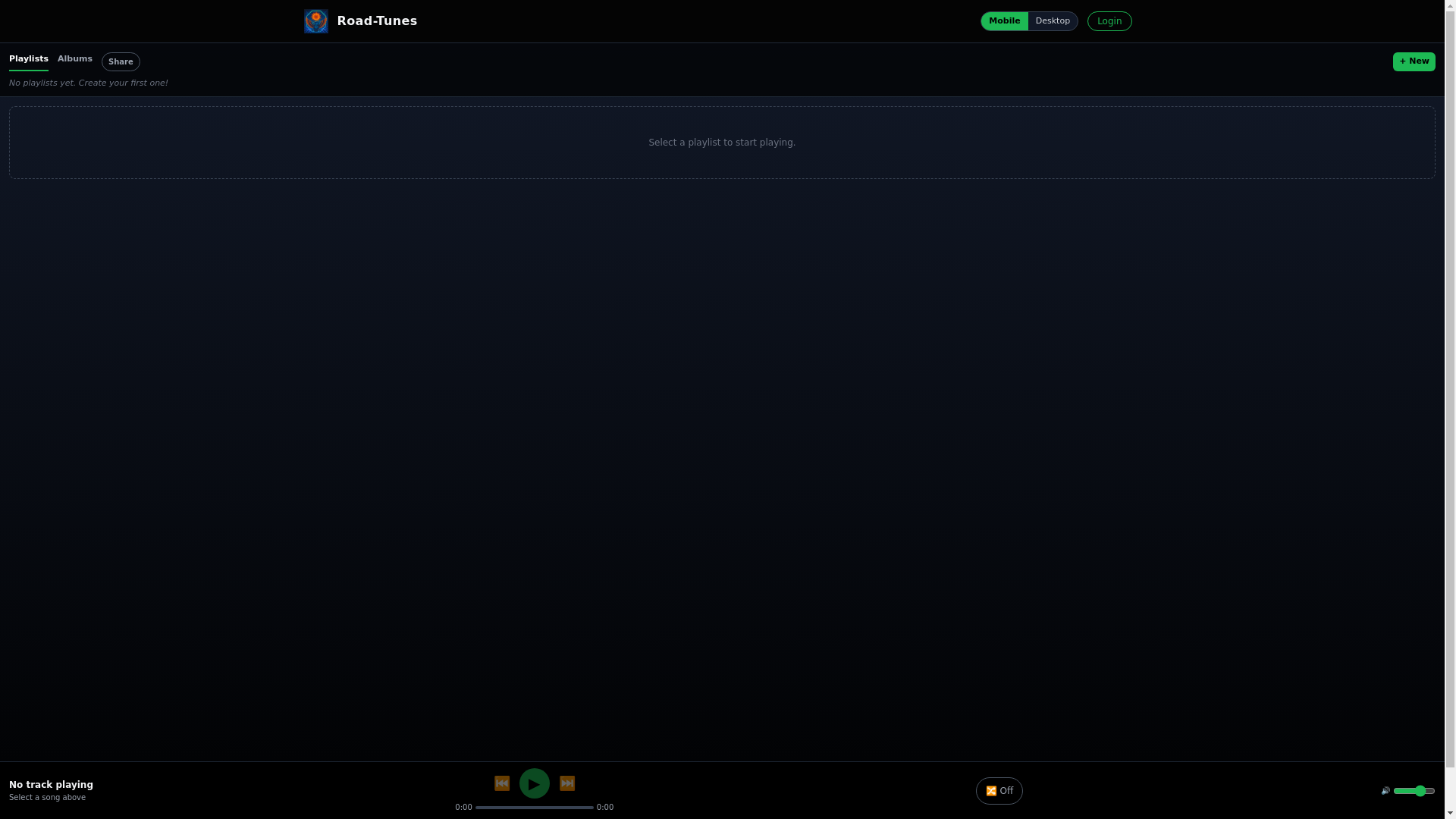The width and height of the screenshot is (1456, 819).
Task: Open the Login button
Action: [x=1109, y=21]
